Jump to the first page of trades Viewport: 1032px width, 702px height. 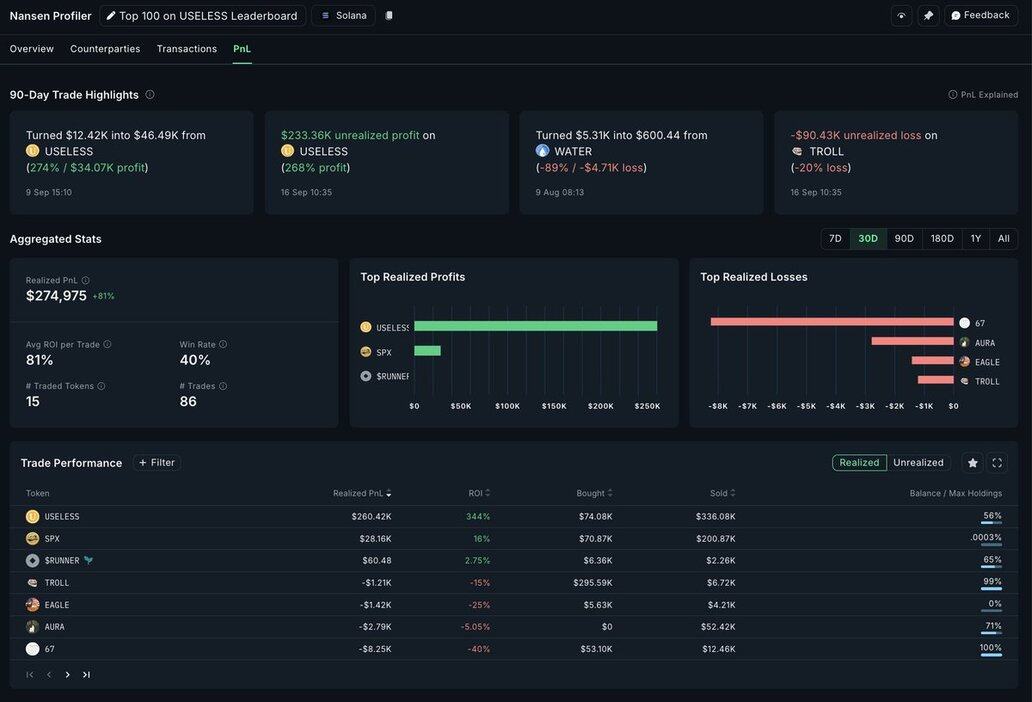pos(30,674)
